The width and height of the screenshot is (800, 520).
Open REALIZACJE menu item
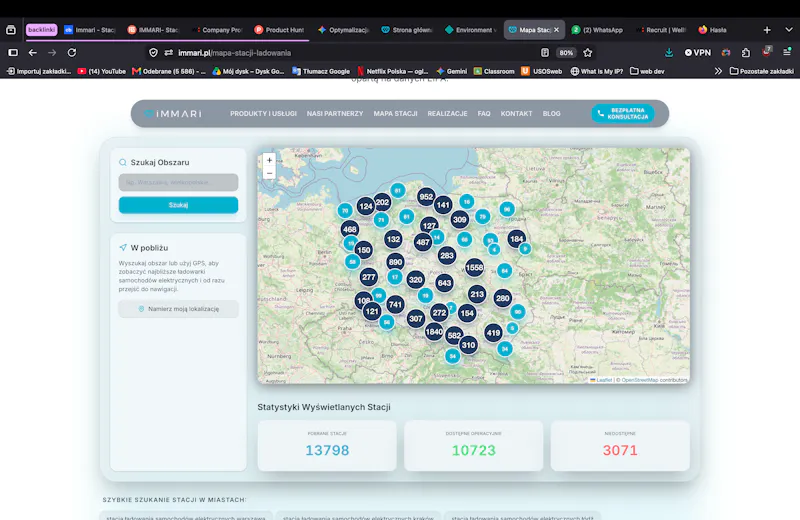pyautogui.click(x=447, y=114)
